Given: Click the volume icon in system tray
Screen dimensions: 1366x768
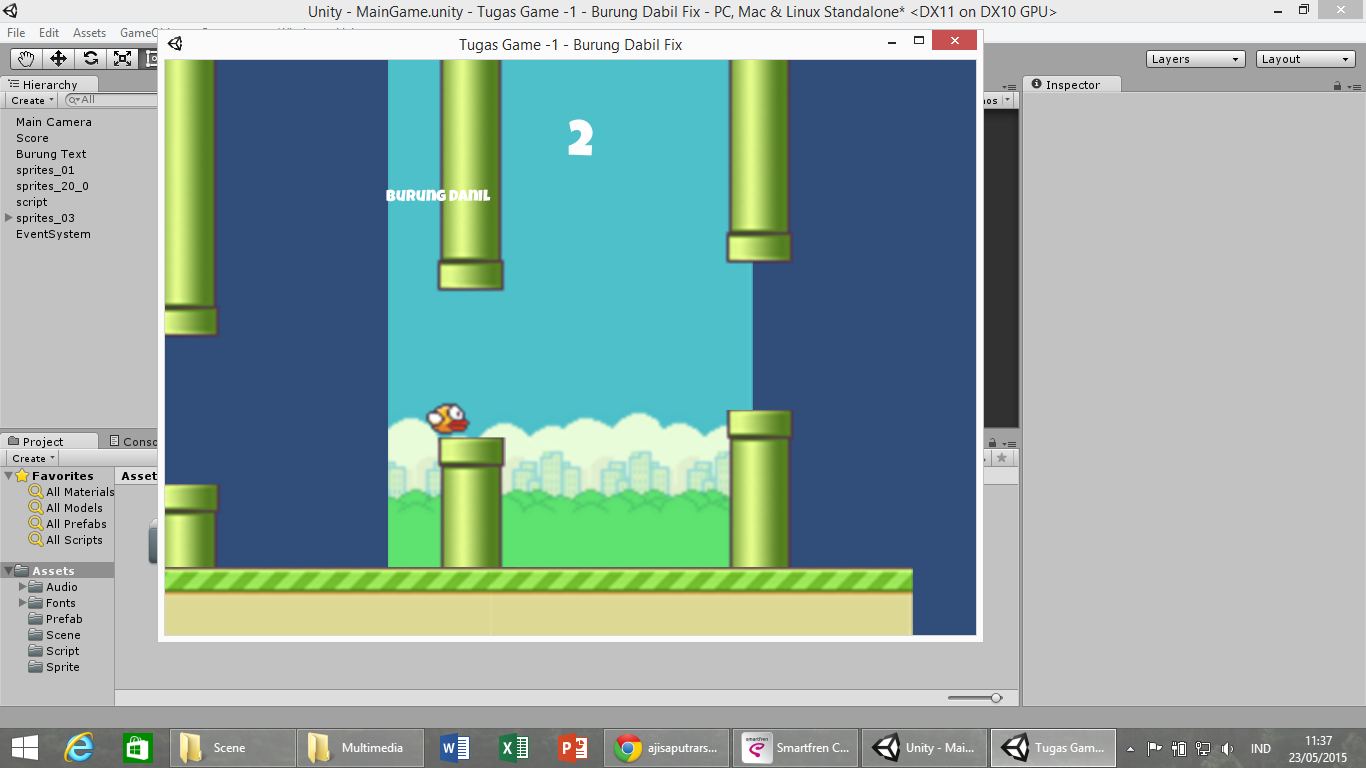Looking at the screenshot, I should [1227, 748].
